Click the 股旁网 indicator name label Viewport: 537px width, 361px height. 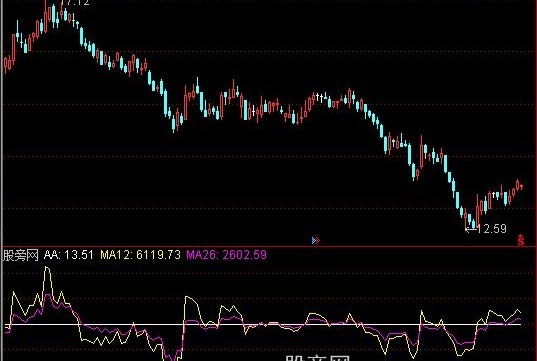point(20,255)
